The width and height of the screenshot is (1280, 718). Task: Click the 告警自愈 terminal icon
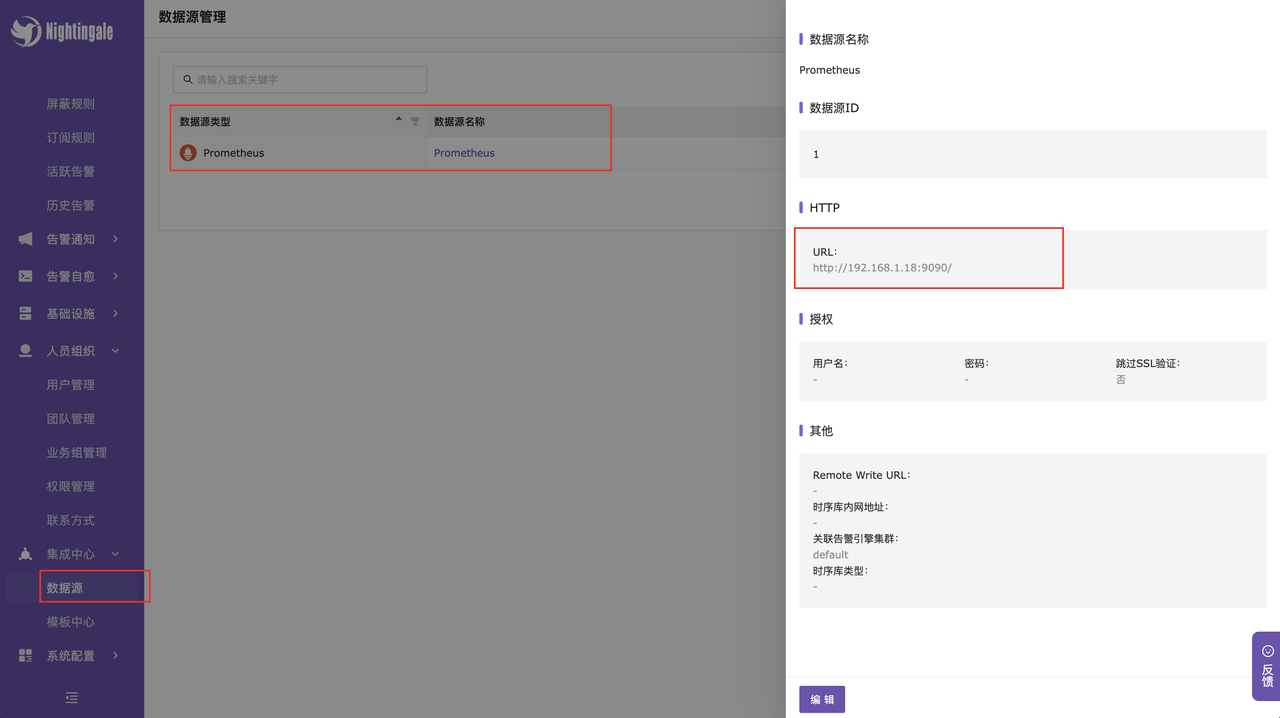(x=26, y=276)
